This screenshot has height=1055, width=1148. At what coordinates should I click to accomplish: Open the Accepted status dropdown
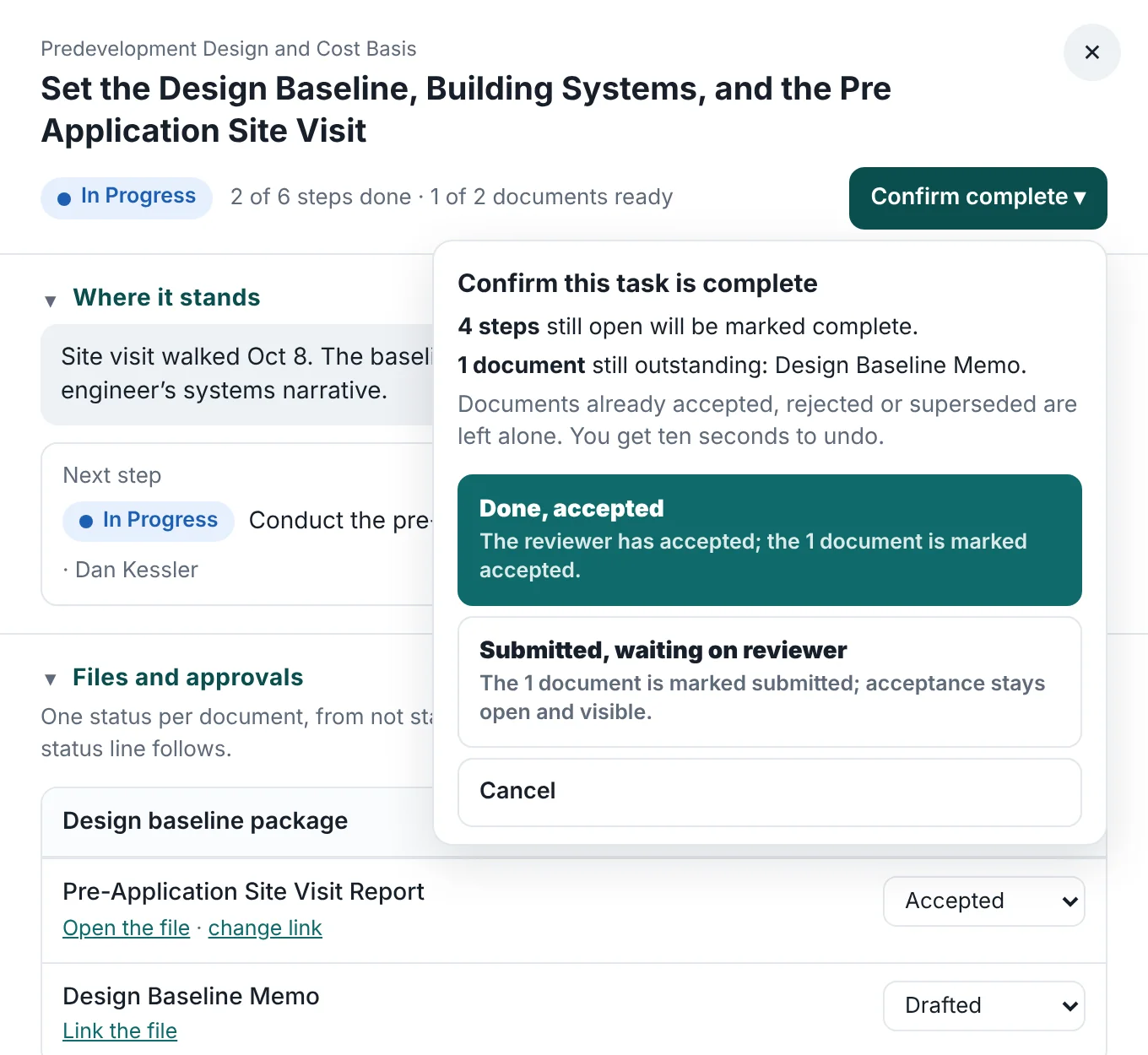pyautogui.click(x=983, y=901)
